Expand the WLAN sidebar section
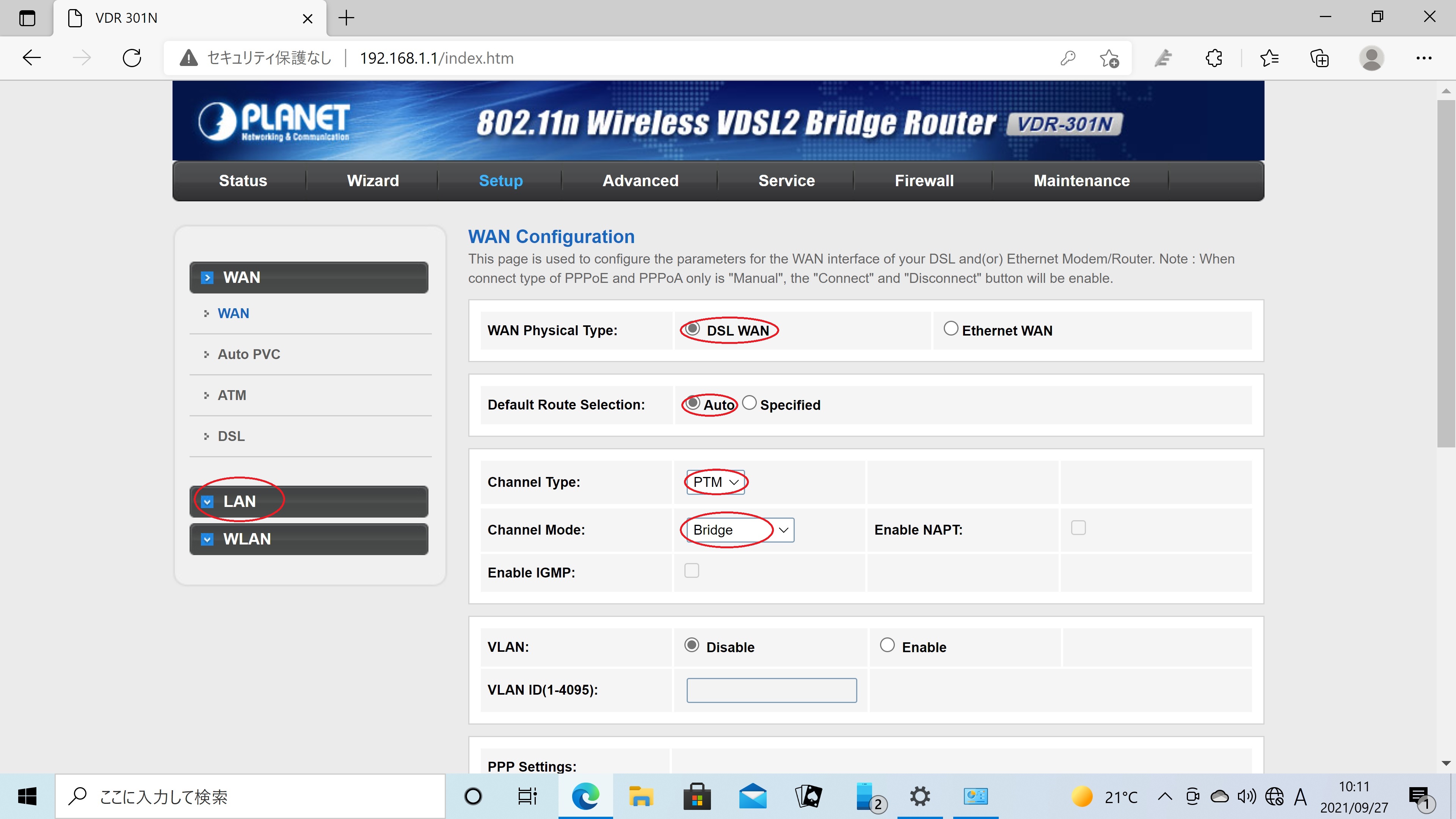 click(x=309, y=539)
